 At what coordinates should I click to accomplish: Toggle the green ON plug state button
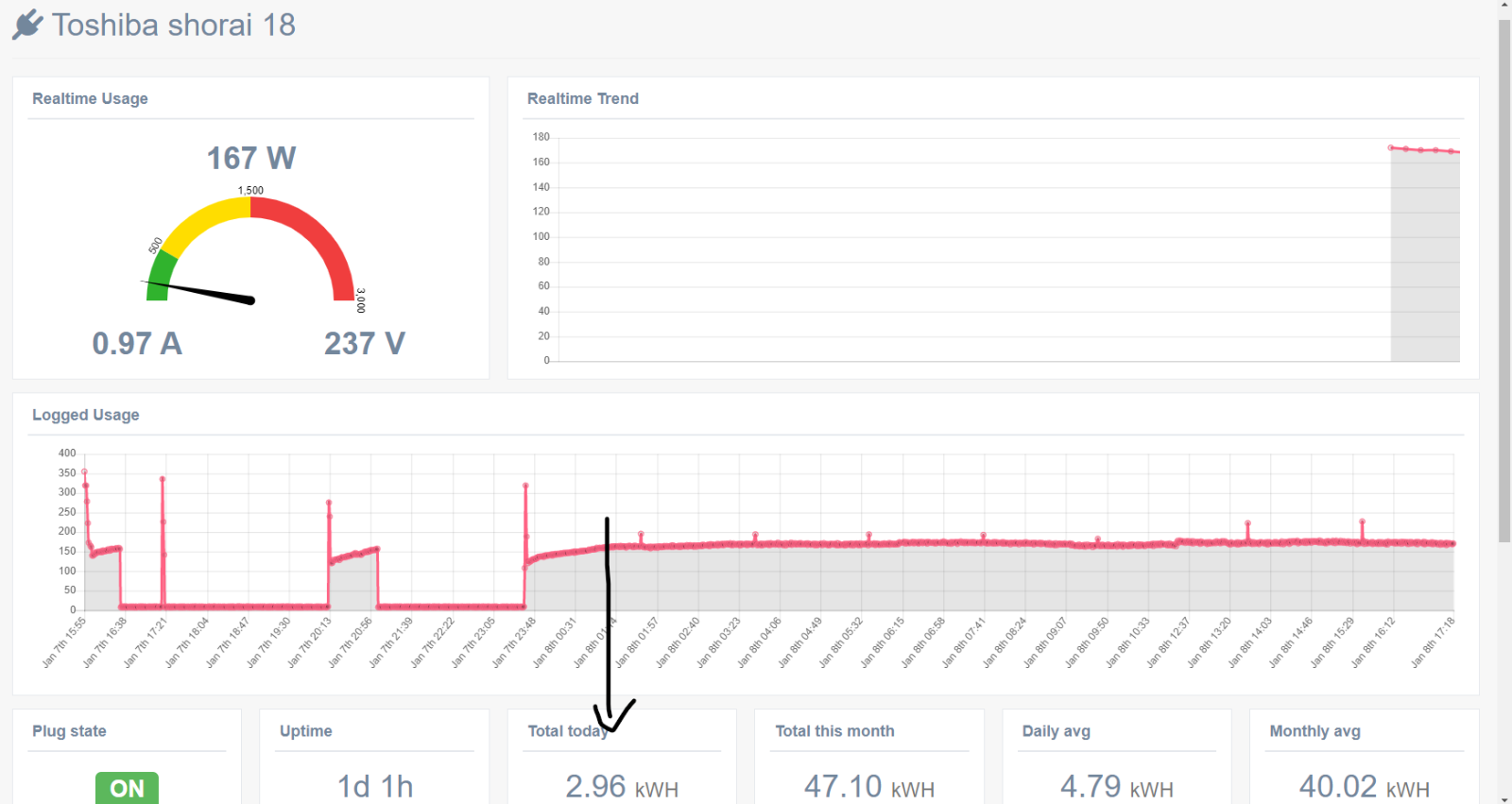pos(127,788)
